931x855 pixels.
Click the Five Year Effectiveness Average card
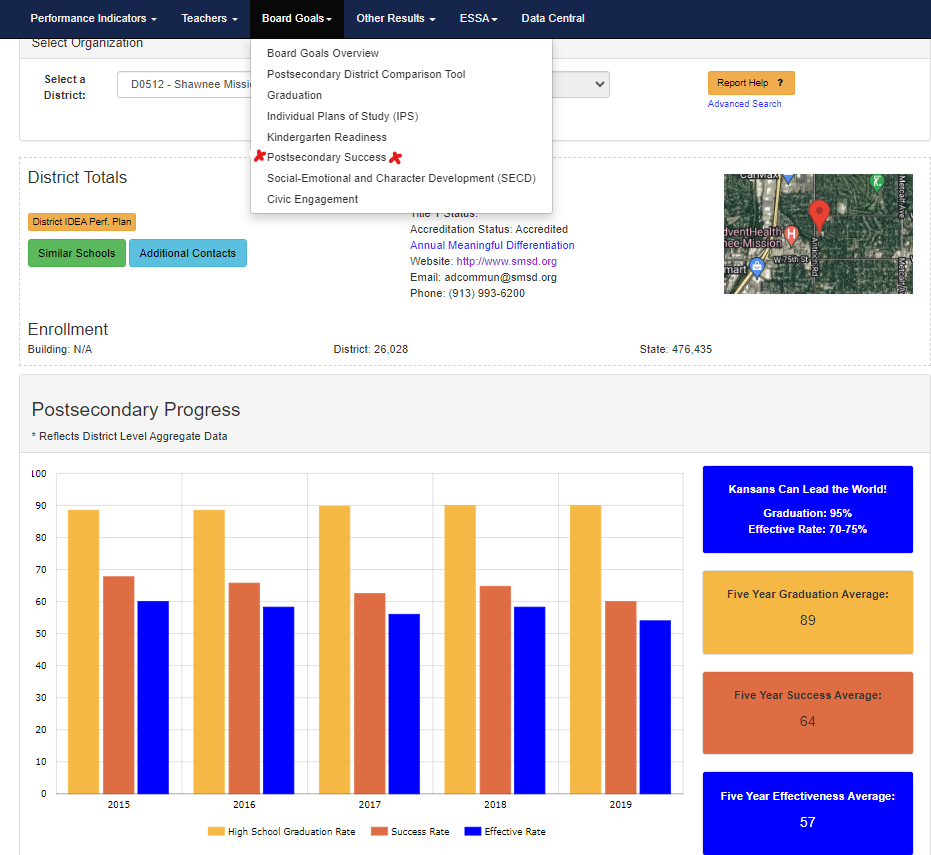click(808, 813)
